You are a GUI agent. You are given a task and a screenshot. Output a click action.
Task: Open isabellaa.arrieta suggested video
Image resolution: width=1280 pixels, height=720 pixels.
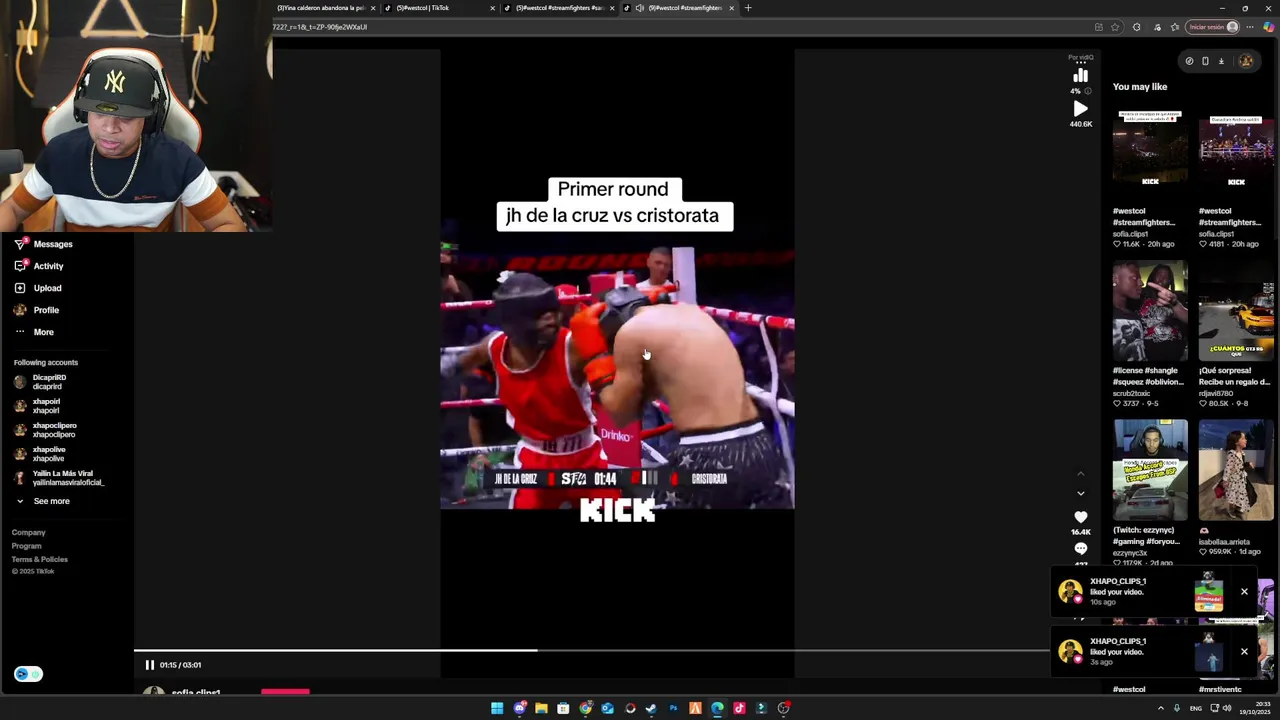coord(1236,470)
